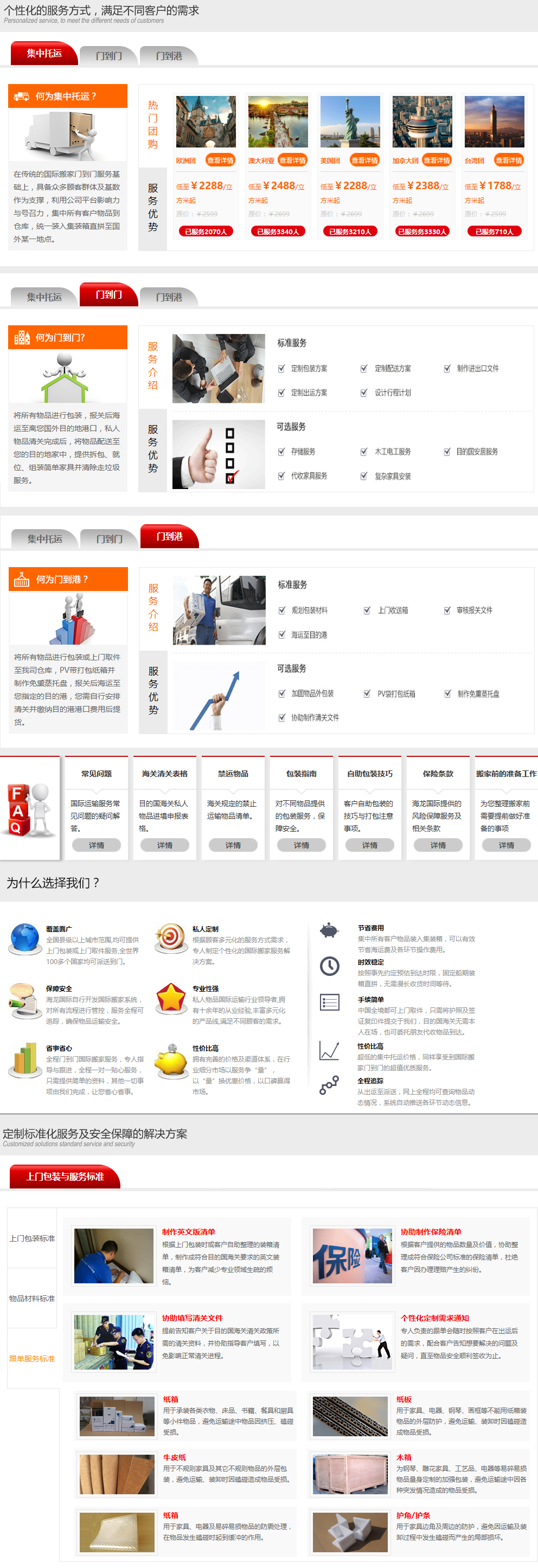Image resolution: width=538 pixels, height=1568 pixels.
Task: Open 详情 under 海关清关表格
Action: pos(164,845)
